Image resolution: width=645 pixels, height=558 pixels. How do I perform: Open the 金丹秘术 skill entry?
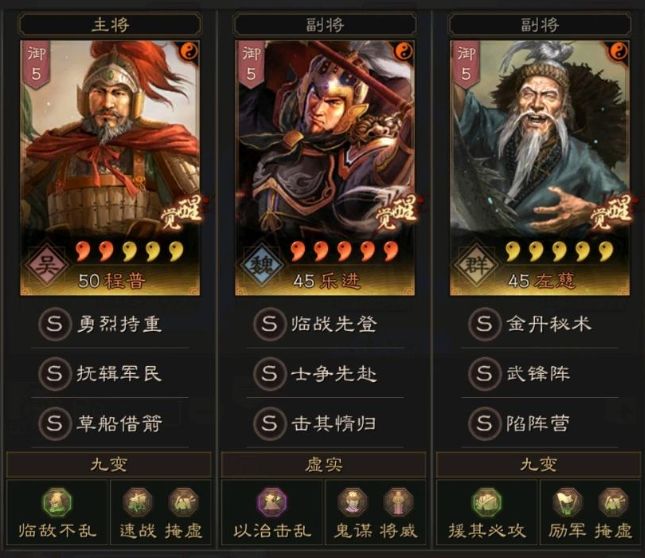coord(539,324)
